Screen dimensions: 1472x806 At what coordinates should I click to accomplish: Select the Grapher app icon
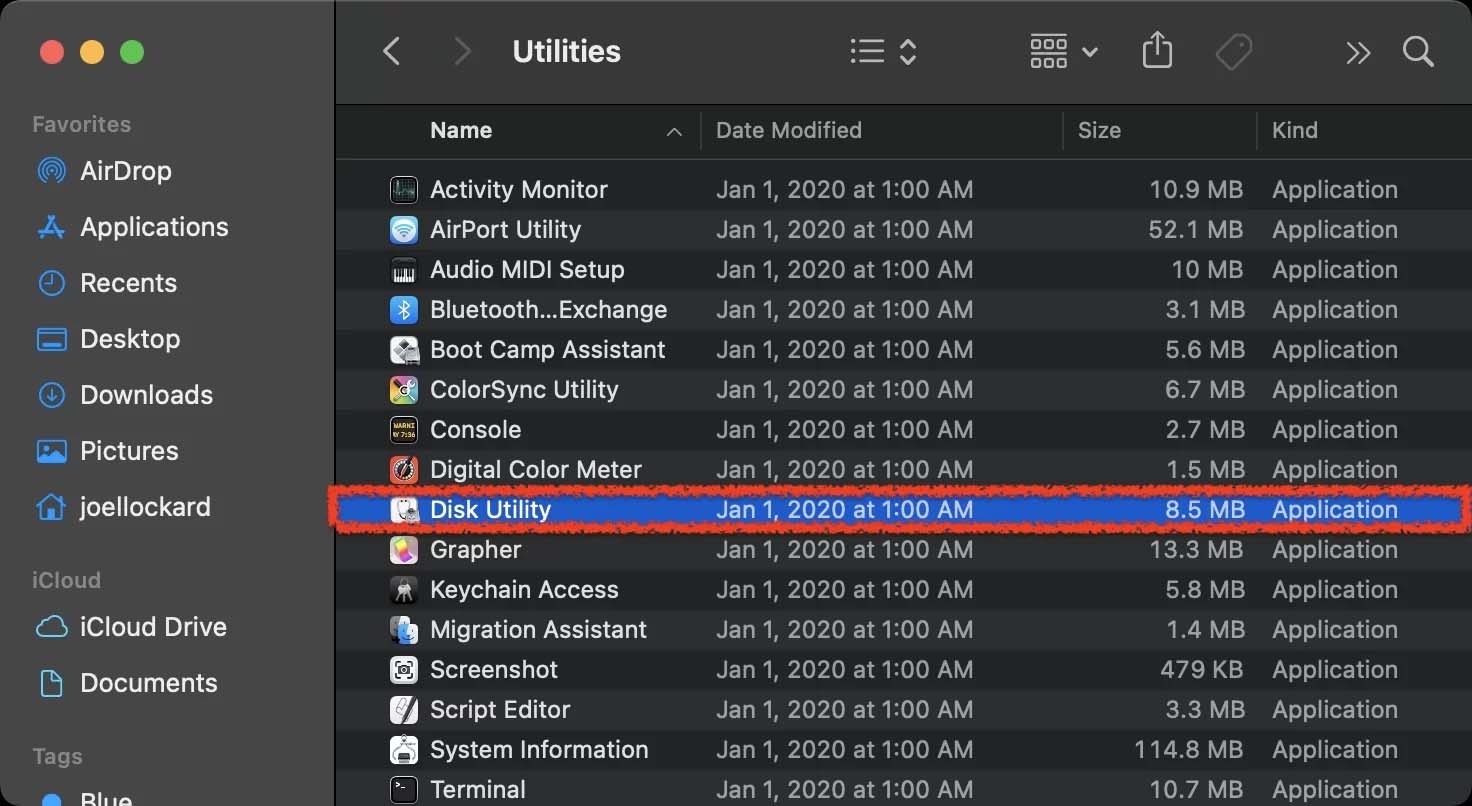pyautogui.click(x=403, y=549)
